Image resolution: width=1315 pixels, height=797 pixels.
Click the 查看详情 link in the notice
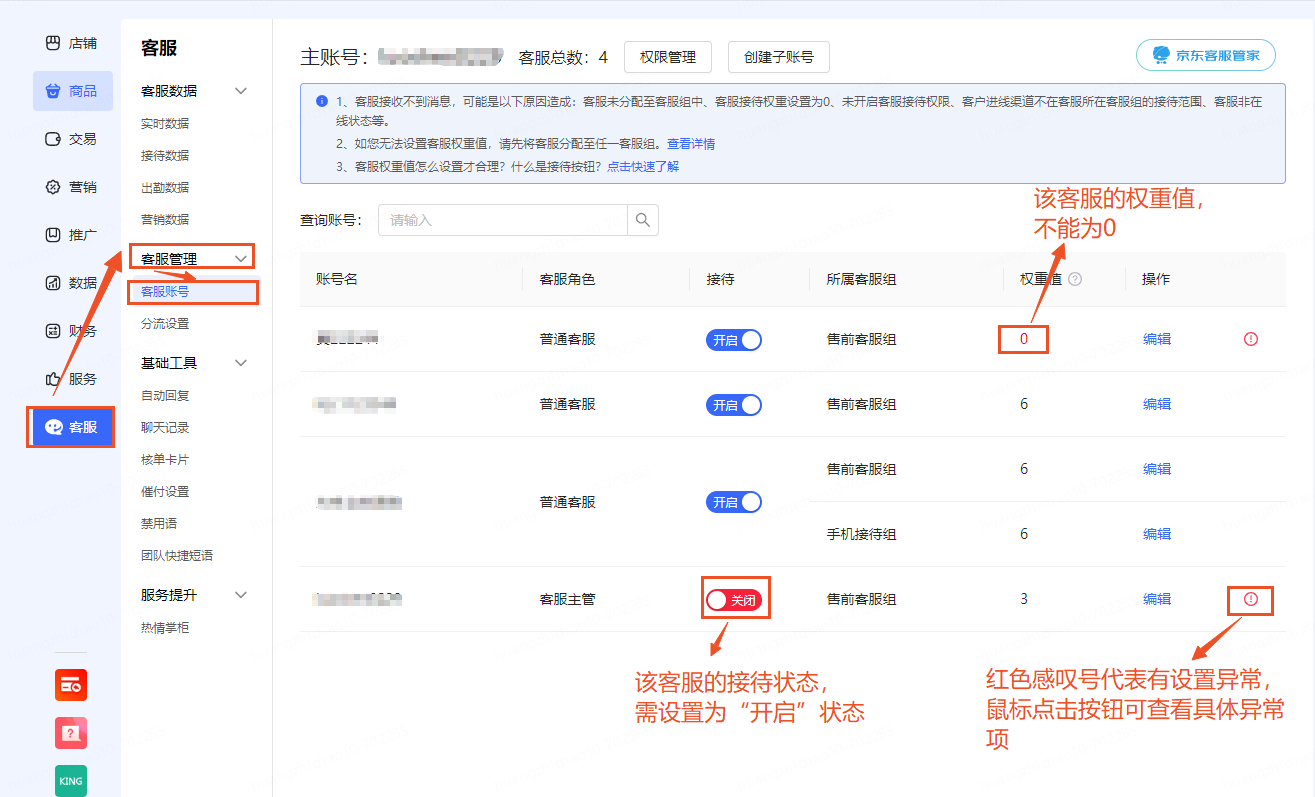click(691, 144)
